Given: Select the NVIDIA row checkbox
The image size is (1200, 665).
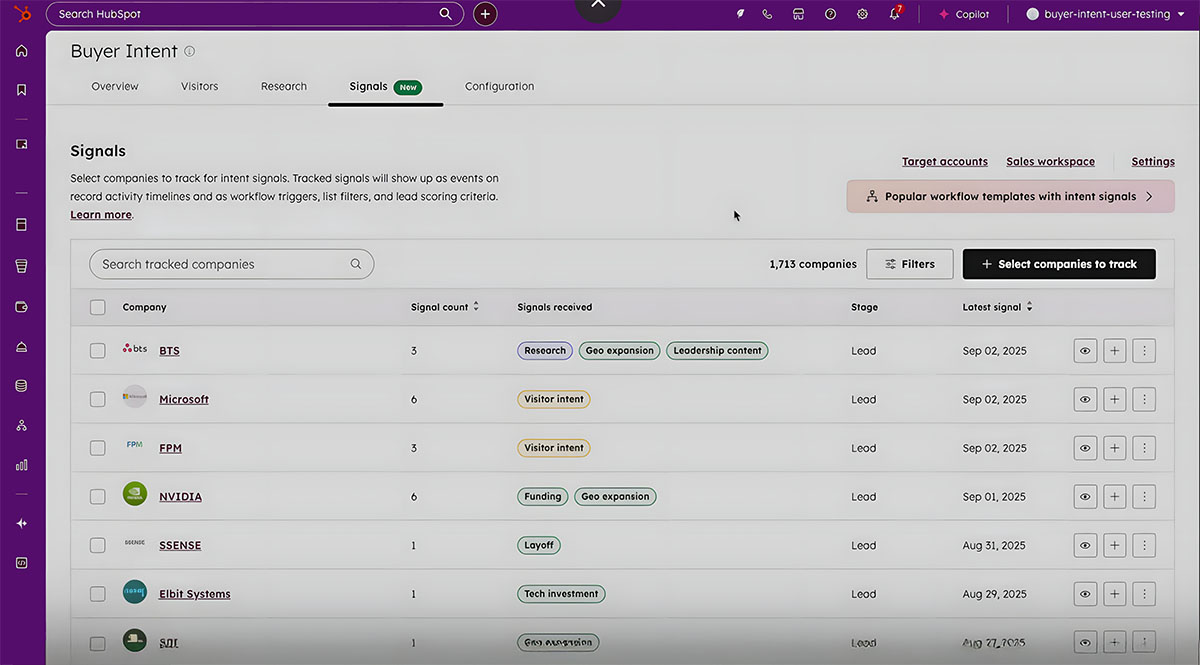Looking at the screenshot, I should [97, 496].
